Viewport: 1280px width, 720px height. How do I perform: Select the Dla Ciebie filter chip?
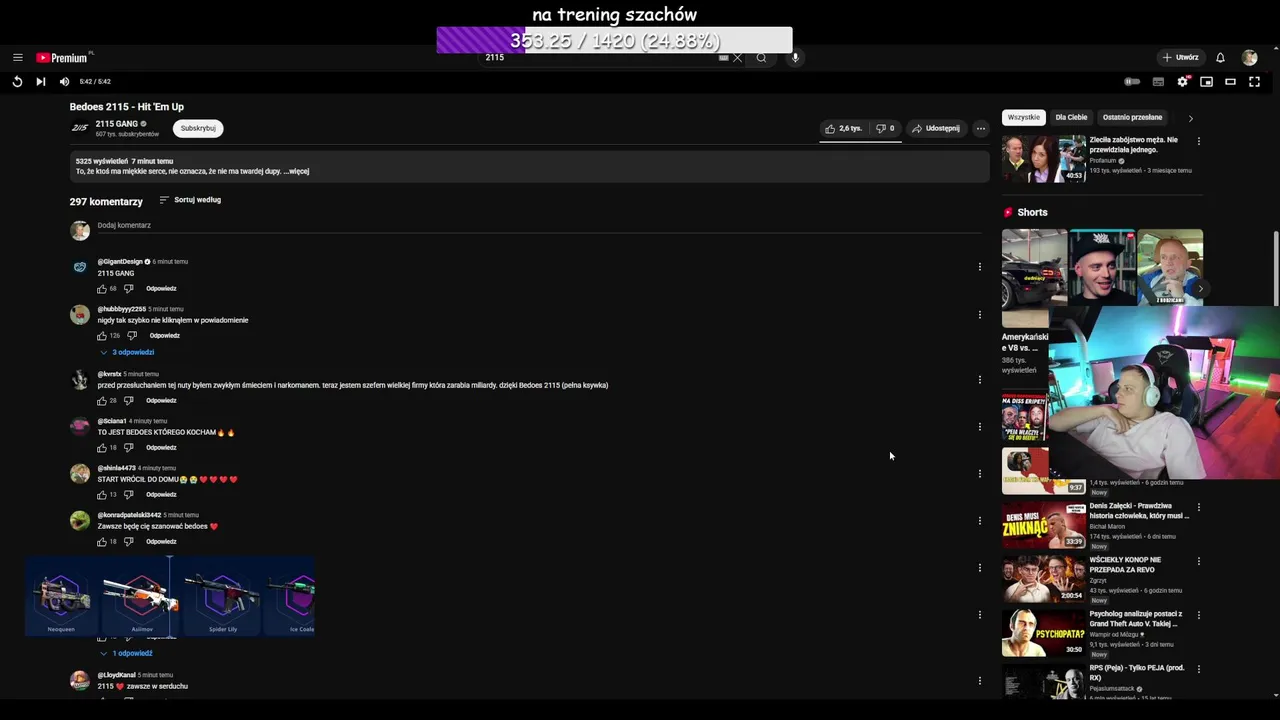pyautogui.click(x=1071, y=118)
